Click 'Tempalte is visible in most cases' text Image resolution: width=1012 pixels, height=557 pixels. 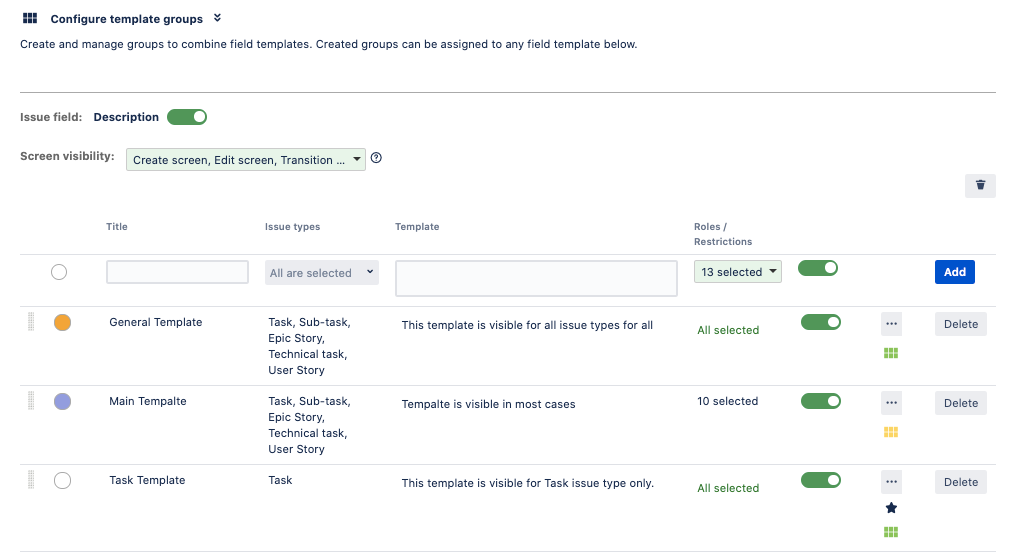[x=488, y=404]
